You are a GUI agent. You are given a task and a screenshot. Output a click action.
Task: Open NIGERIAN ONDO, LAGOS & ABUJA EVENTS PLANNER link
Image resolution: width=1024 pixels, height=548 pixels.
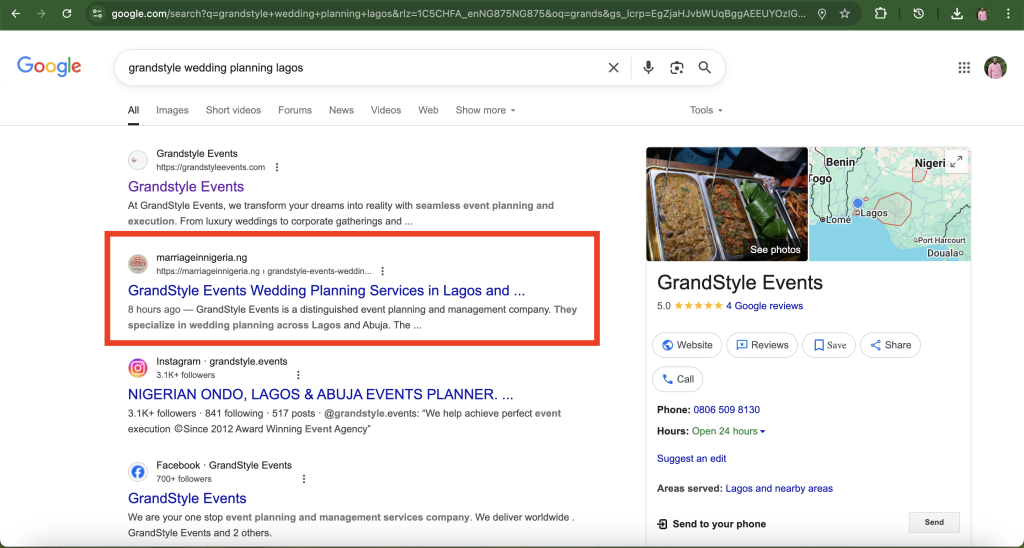[x=321, y=395]
